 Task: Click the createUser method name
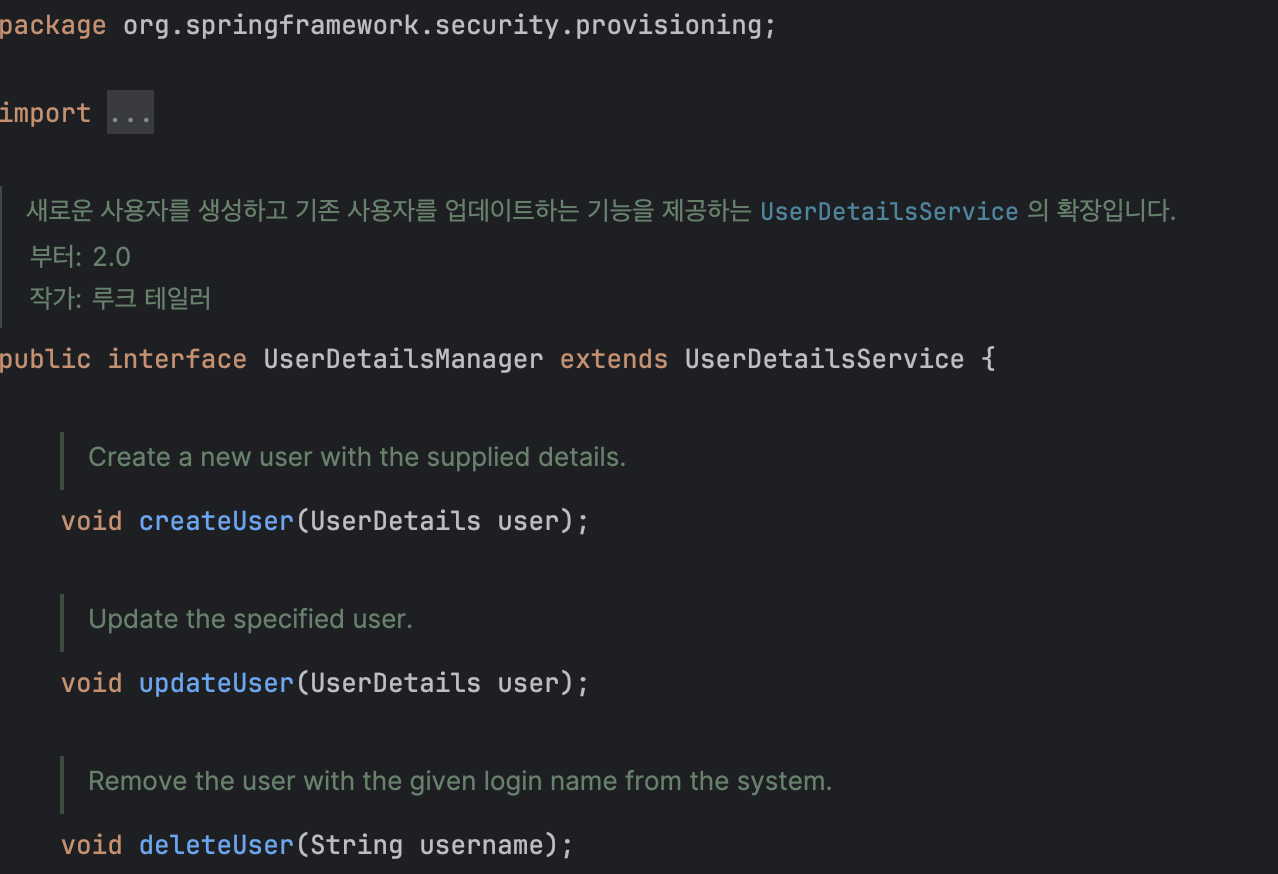click(216, 521)
